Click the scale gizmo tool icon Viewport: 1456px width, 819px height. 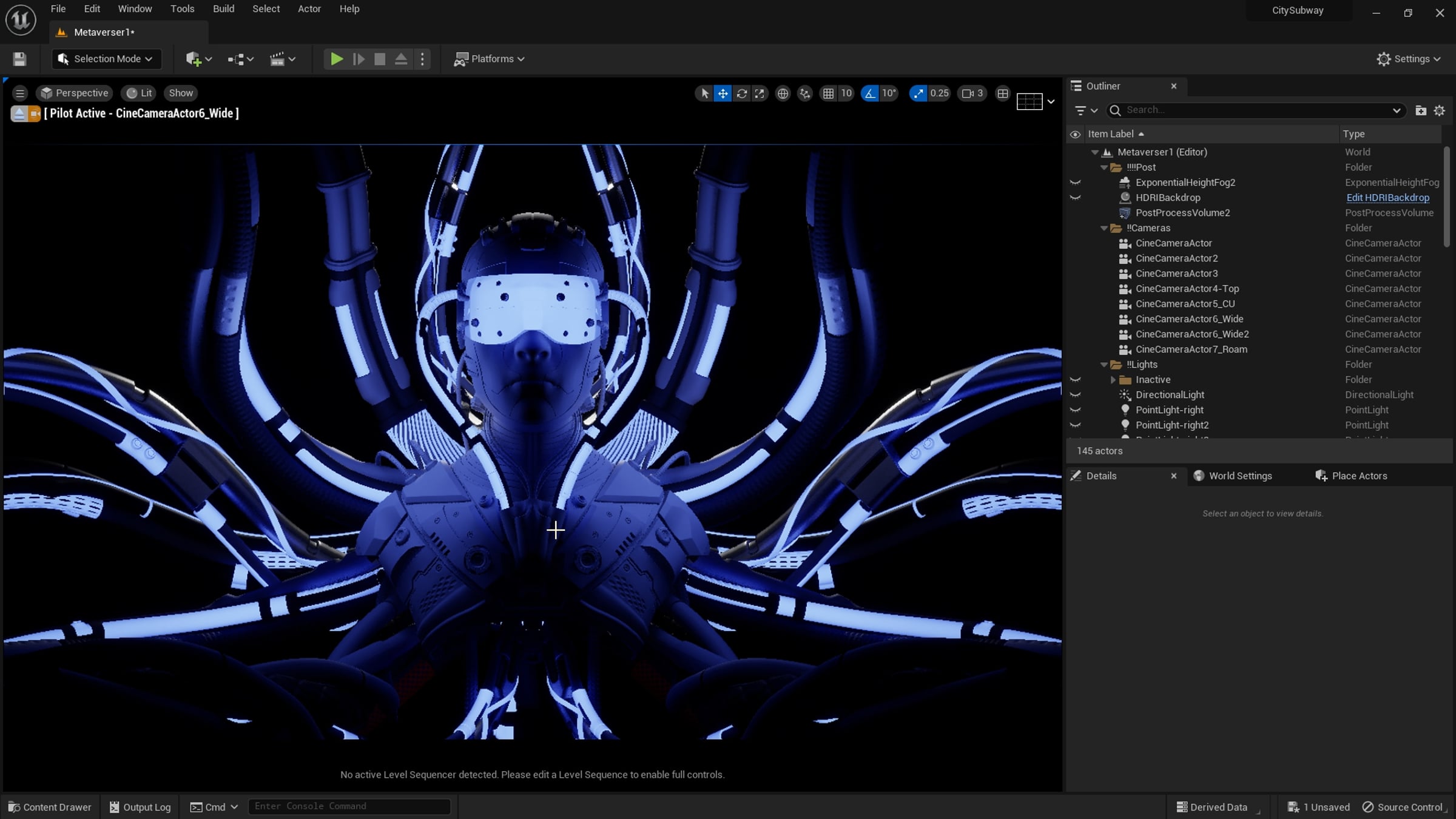[x=760, y=93]
